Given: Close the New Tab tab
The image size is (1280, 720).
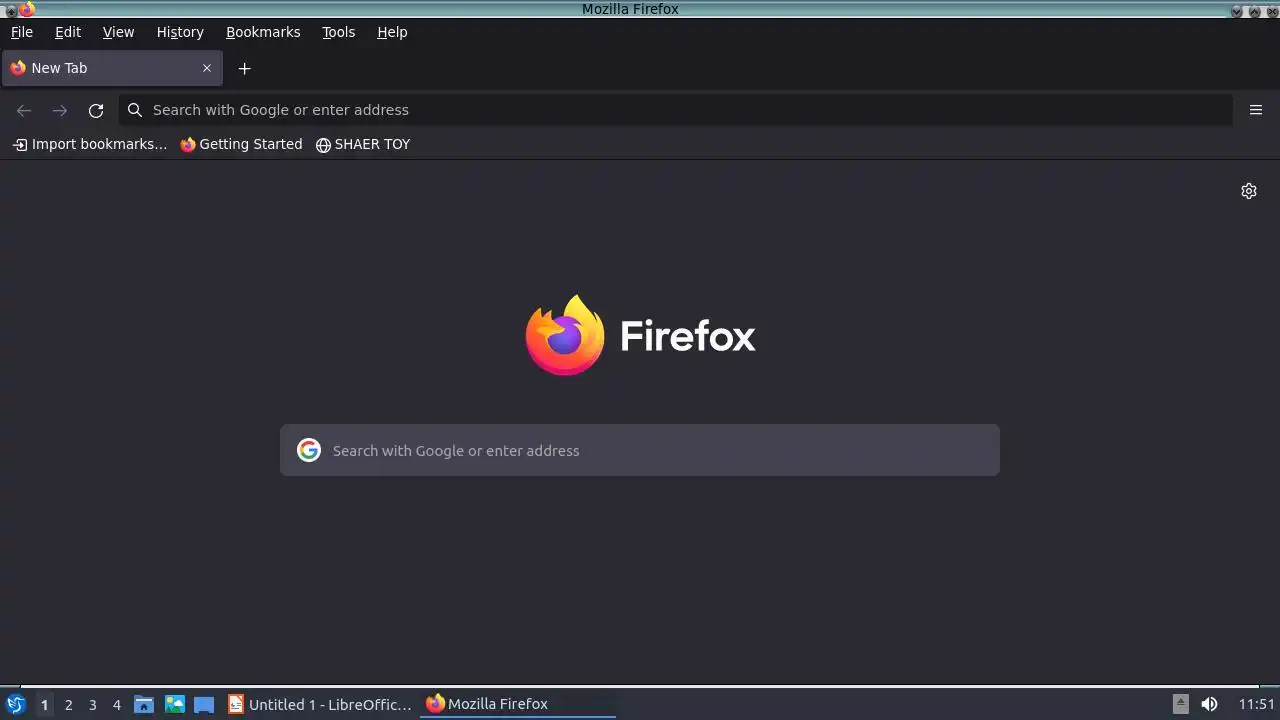Looking at the screenshot, I should tap(207, 68).
